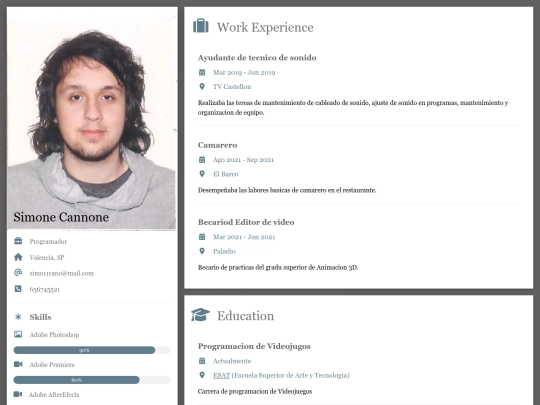Click the Education heading

pos(246,316)
